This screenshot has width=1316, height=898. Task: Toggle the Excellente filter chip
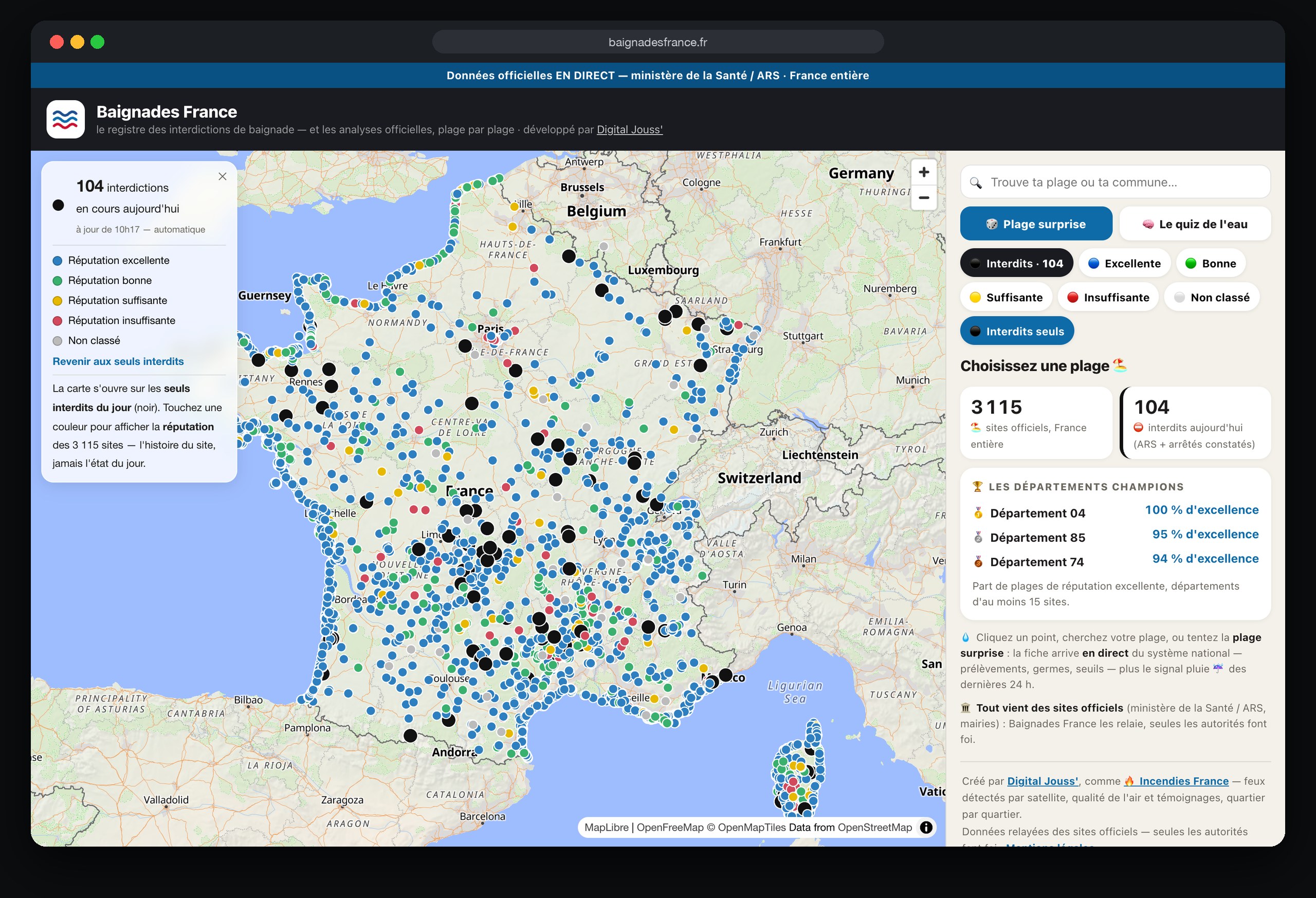click(x=1124, y=263)
